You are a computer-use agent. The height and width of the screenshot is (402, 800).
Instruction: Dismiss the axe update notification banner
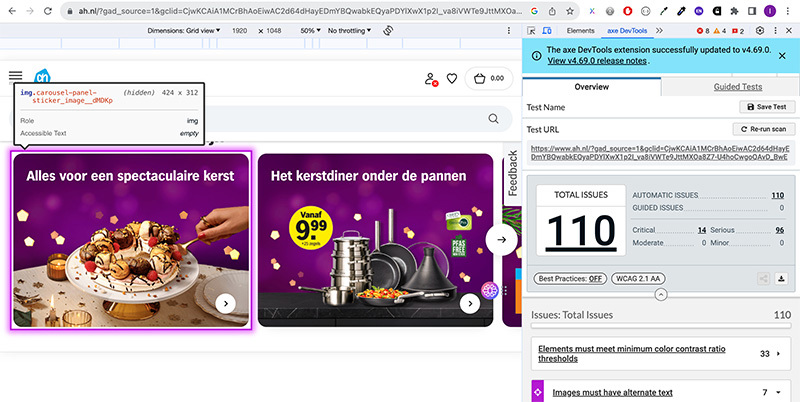(x=783, y=55)
